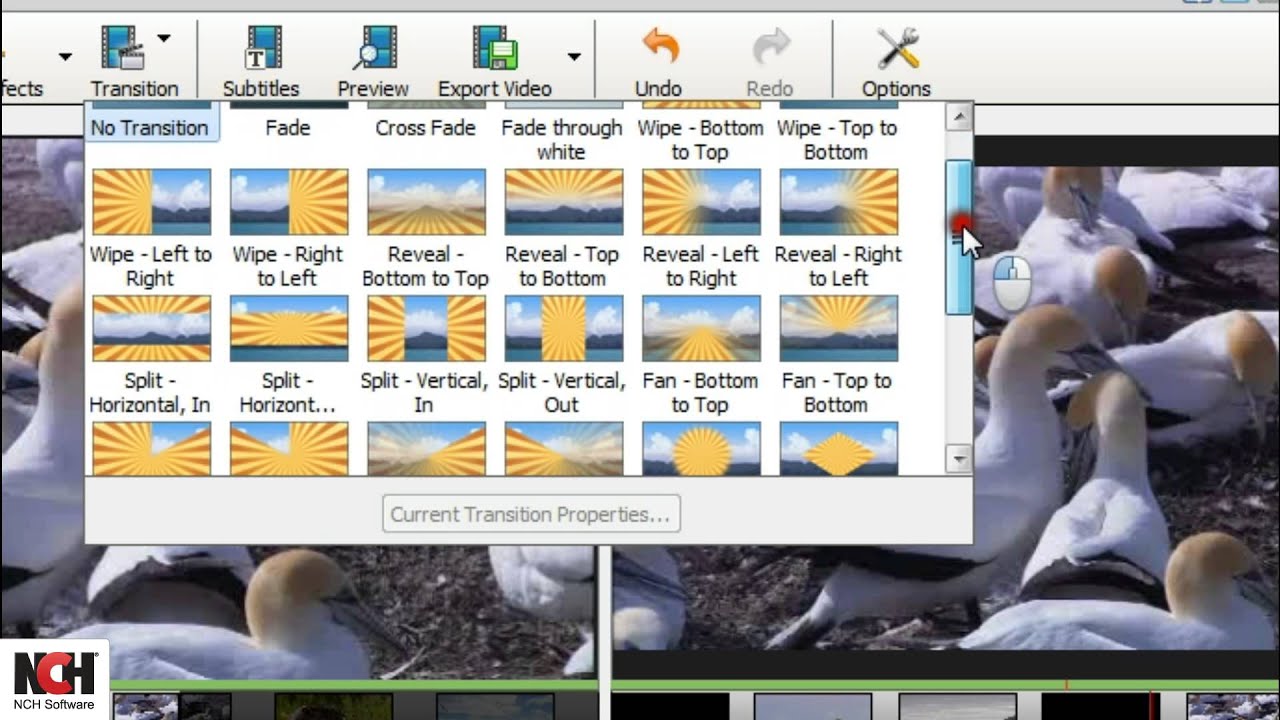The height and width of the screenshot is (720, 1280).
Task: Click the greyed Redo button
Action: click(x=769, y=60)
